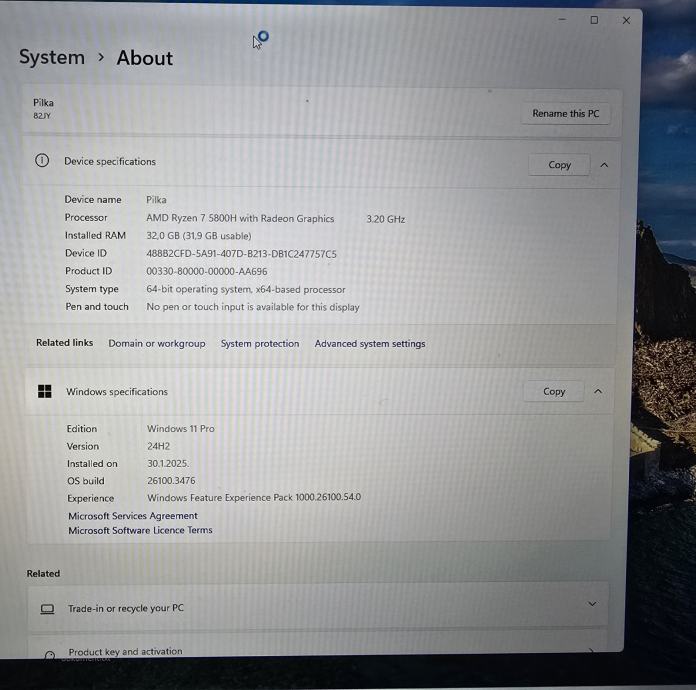The width and height of the screenshot is (696, 690).
Task: Select the Version value 24H2
Action: 158,446
